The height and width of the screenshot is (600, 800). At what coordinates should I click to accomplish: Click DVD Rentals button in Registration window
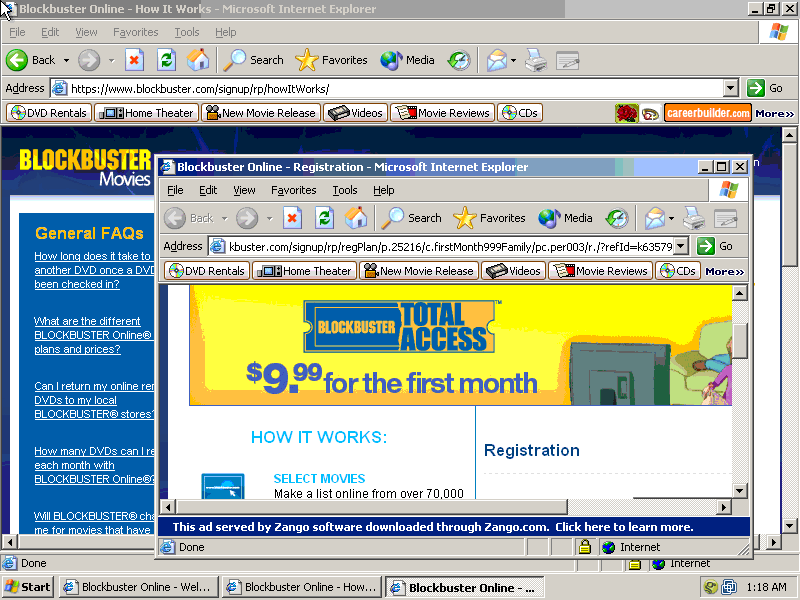[x=207, y=271]
